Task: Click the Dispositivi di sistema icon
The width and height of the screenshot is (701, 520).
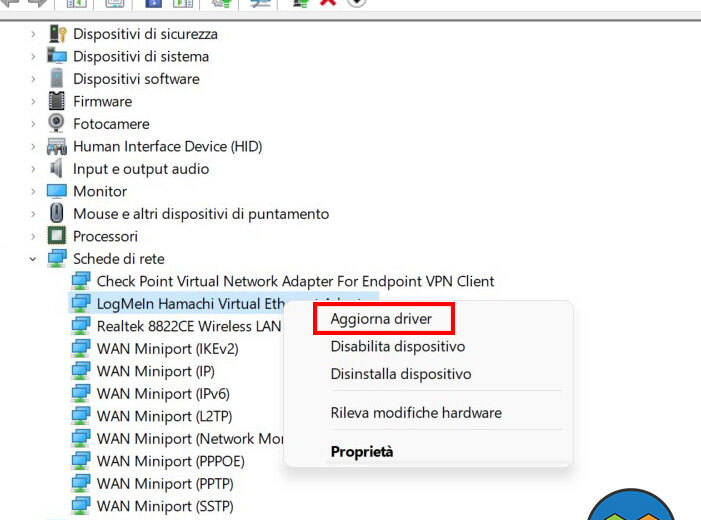Action: [57, 56]
